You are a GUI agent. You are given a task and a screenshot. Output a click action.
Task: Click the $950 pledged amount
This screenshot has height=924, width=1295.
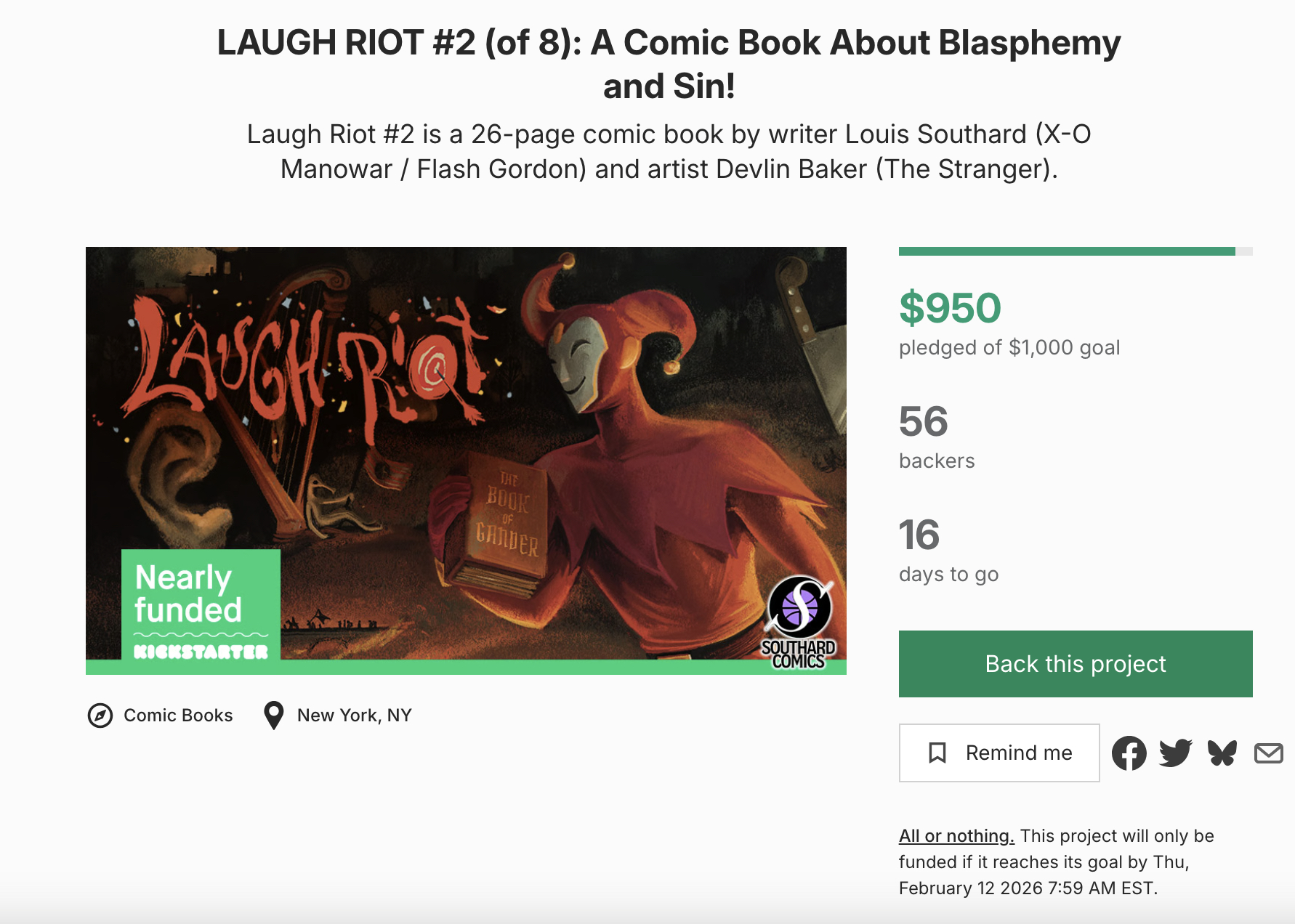pyautogui.click(x=950, y=308)
